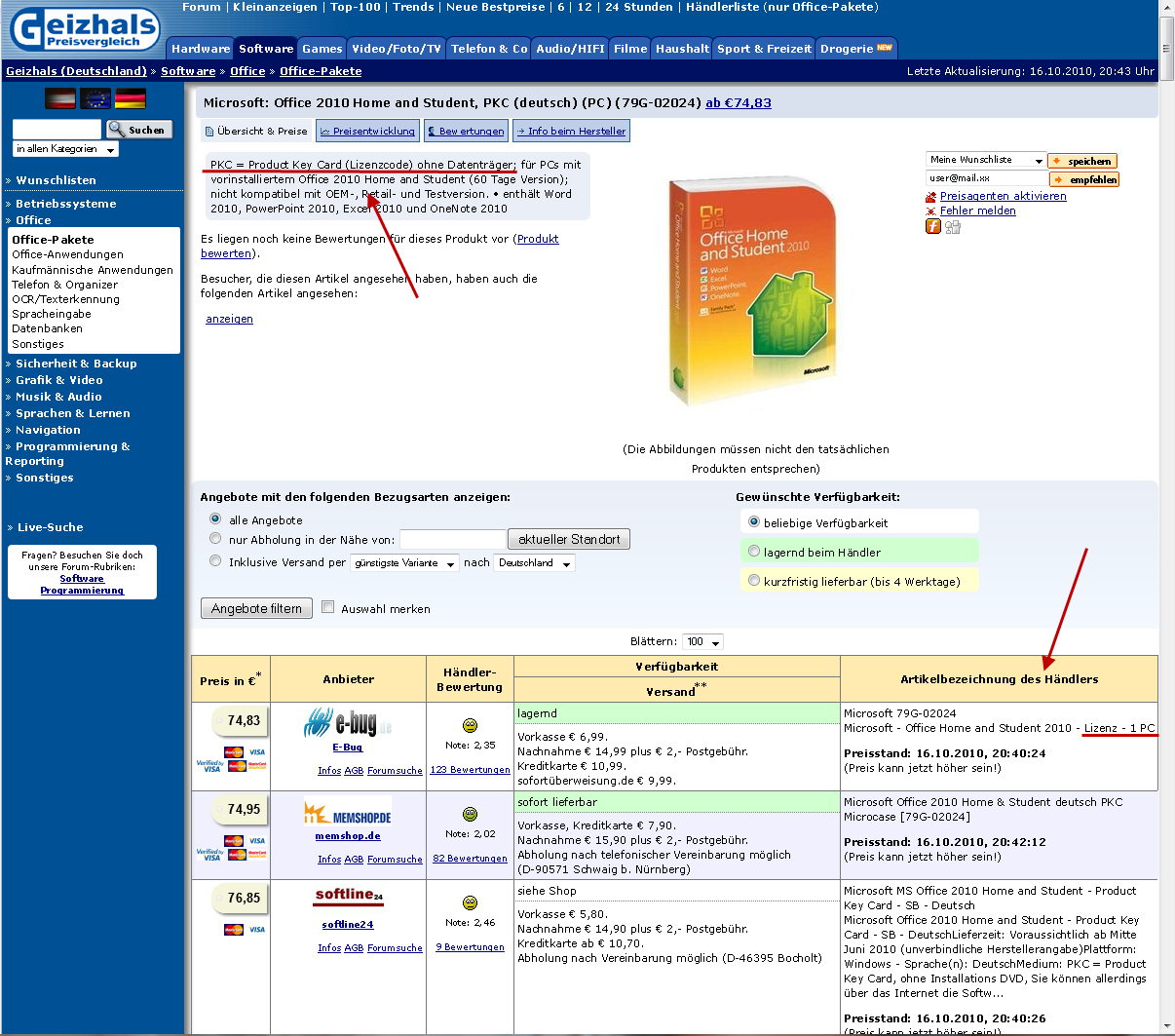
Task: Open Info beim Hersteller tab
Action: 572,131
